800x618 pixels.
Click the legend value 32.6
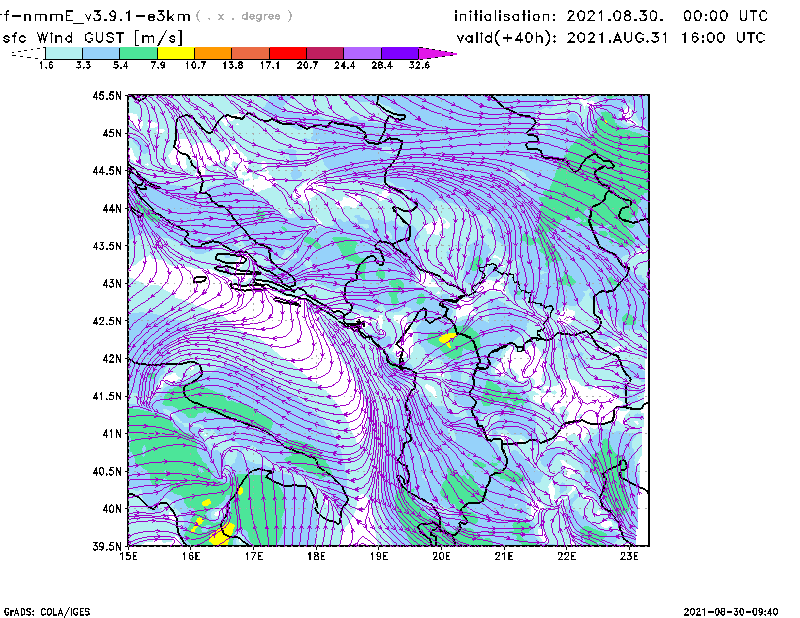[419, 65]
